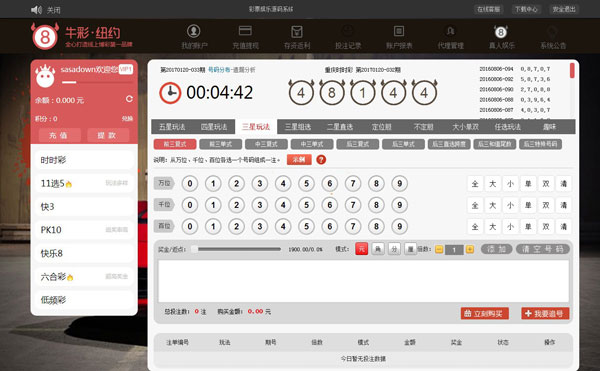The height and width of the screenshot is (371, 600).
Task: Open the 代理管理 agent management icon
Action: (x=450, y=31)
